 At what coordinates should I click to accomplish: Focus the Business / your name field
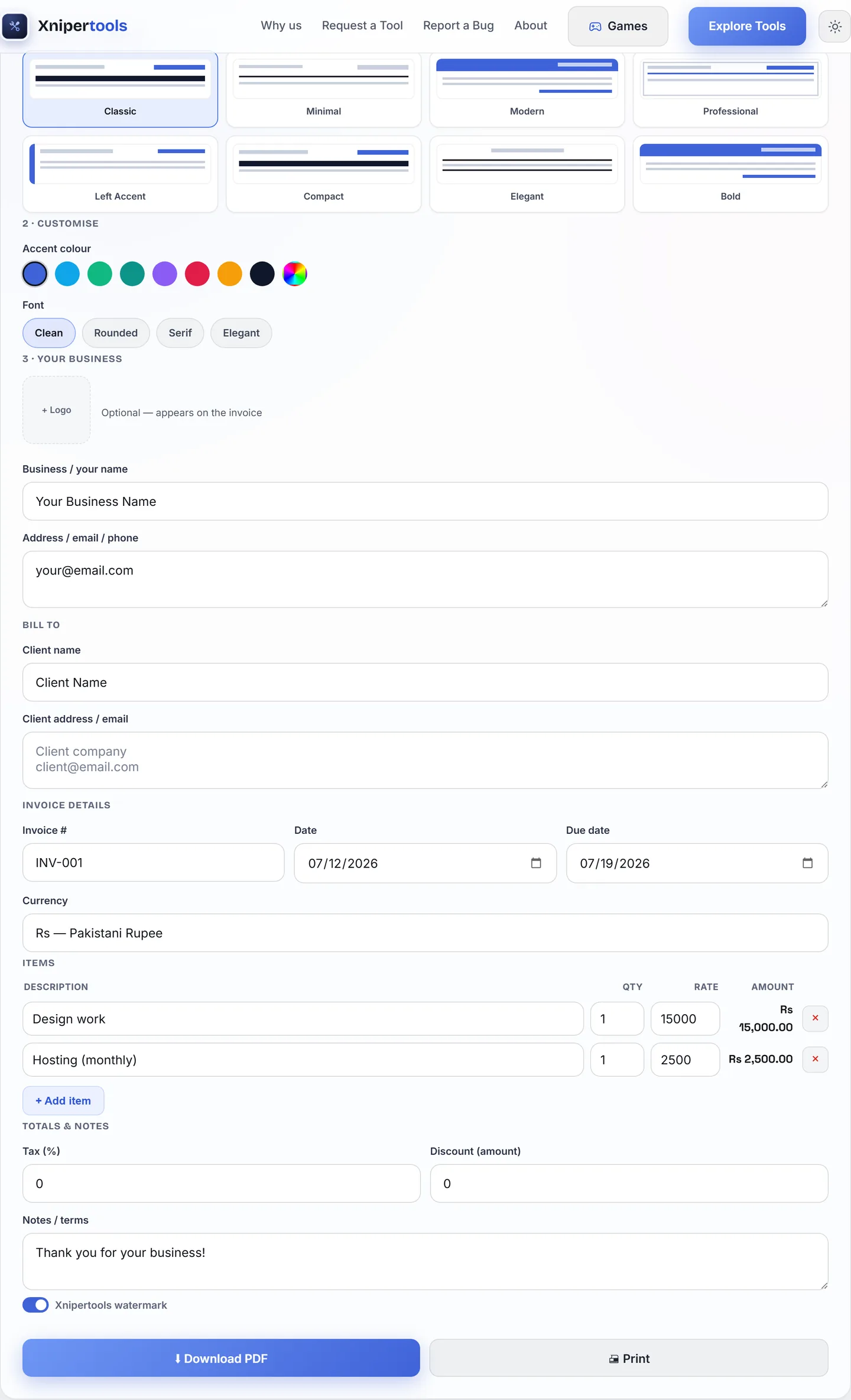(425, 501)
